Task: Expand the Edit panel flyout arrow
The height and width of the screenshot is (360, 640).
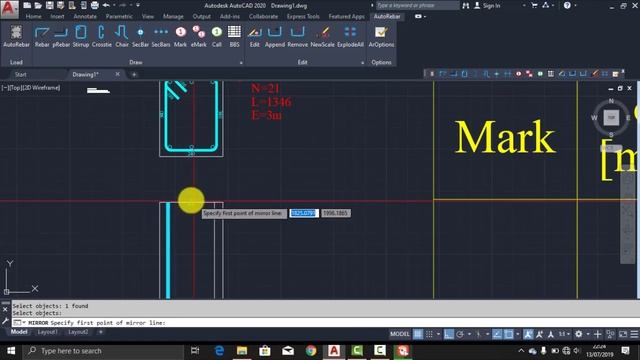Action: (x=362, y=63)
